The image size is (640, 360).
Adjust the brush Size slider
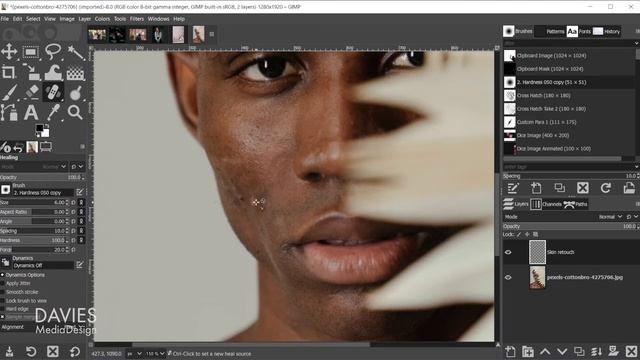(x=33, y=202)
